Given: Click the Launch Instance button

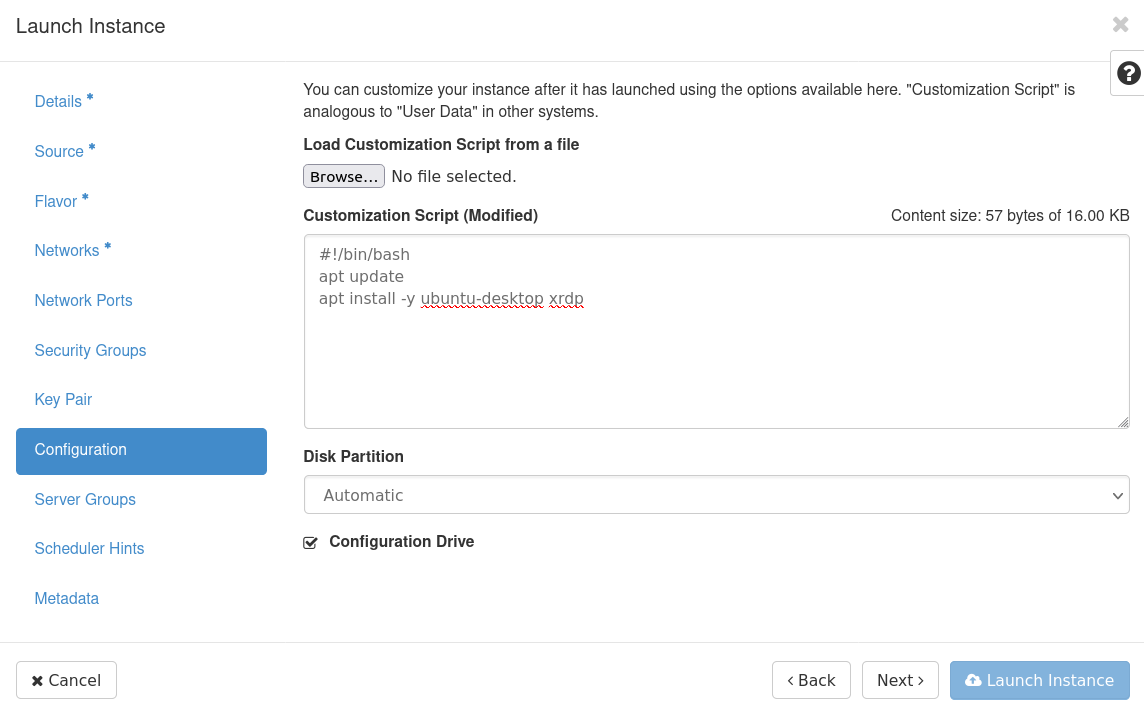Looking at the screenshot, I should click(1039, 680).
